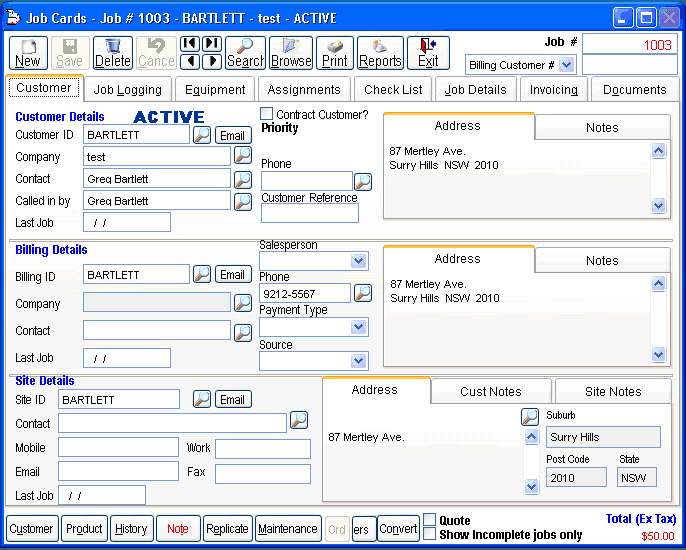Click lookup magnifier next to Customer ID

[202, 135]
